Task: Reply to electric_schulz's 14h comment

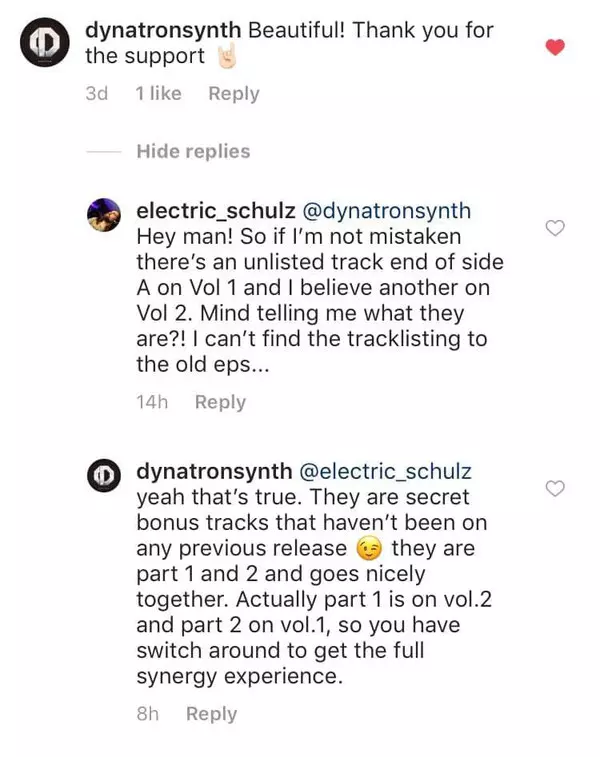Action: point(220,402)
